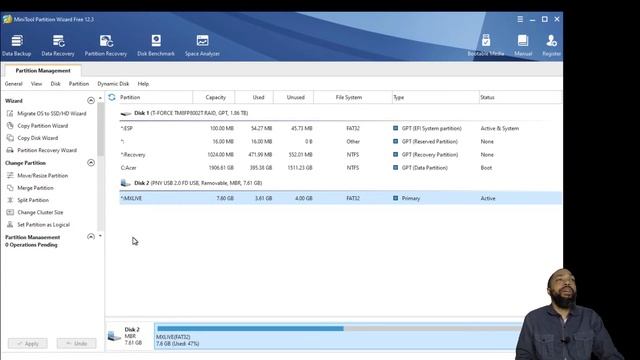This screenshot has height=360, width=640.
Task: Click the Merge Partition icon
Action: pyautogui.click(x=10, y=188)
